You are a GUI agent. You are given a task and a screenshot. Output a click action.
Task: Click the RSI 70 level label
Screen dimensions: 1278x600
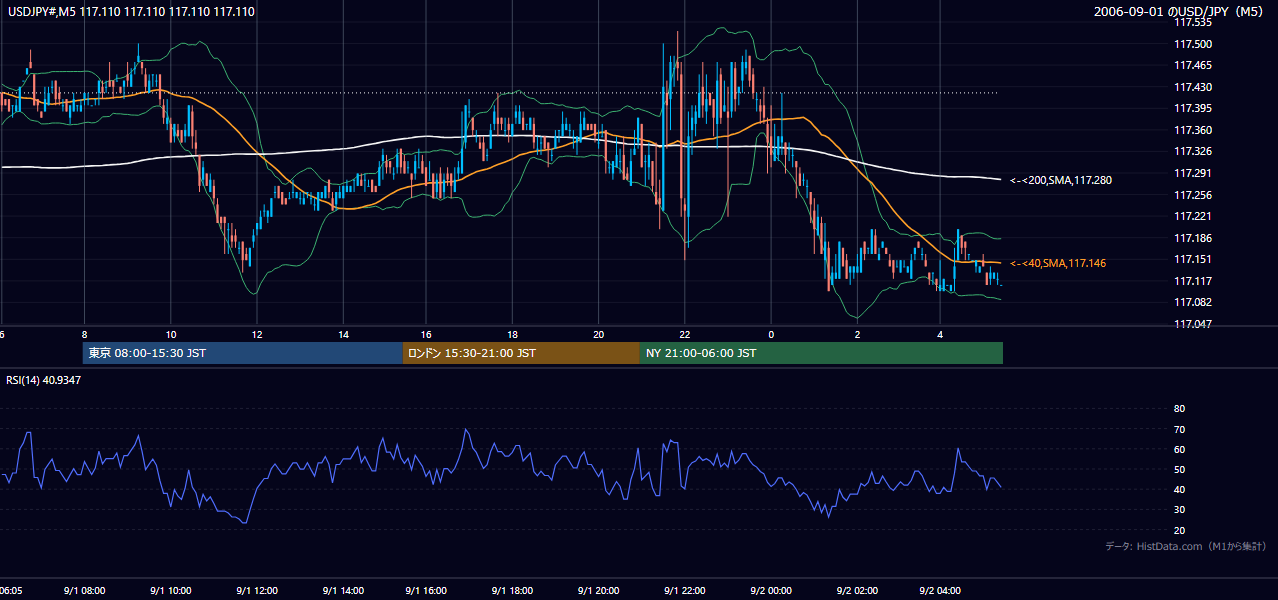click(x=1179, y=430)
